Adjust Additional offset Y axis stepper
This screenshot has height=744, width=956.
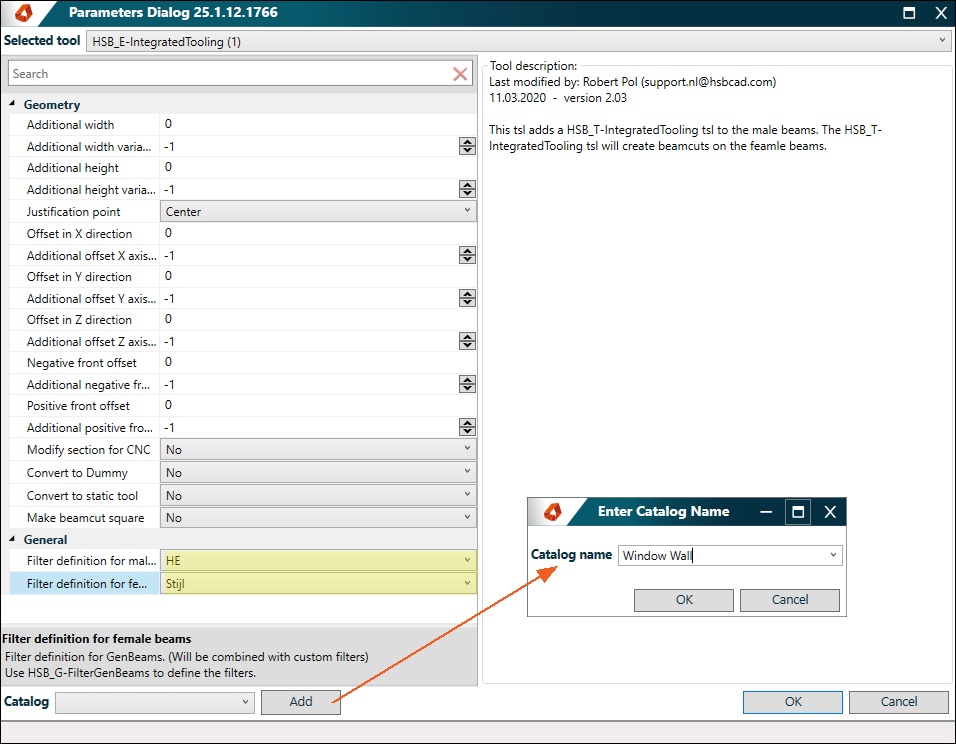(x=467, y=298)
